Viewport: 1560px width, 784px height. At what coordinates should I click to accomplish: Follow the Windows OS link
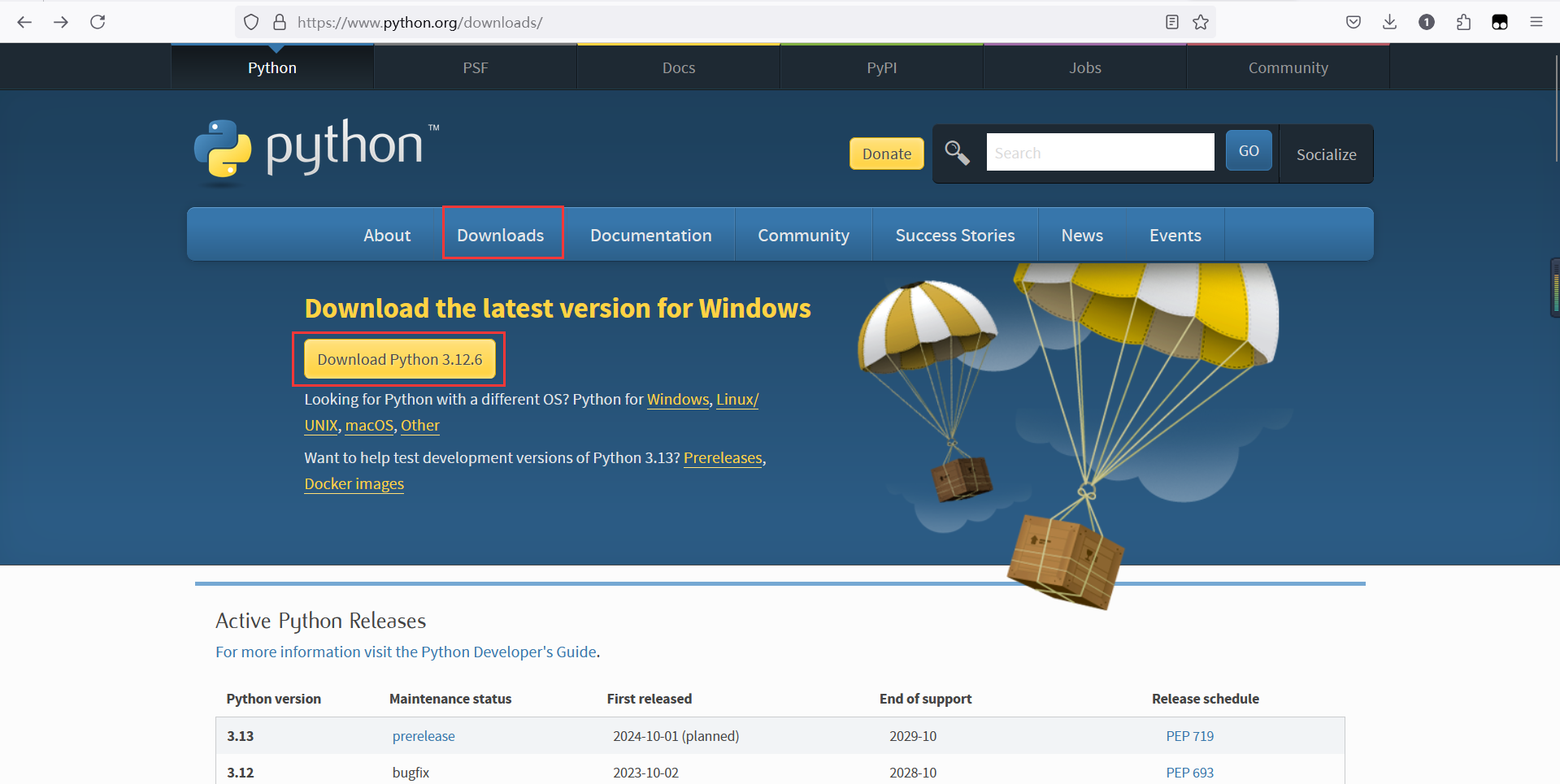(678, 400)
